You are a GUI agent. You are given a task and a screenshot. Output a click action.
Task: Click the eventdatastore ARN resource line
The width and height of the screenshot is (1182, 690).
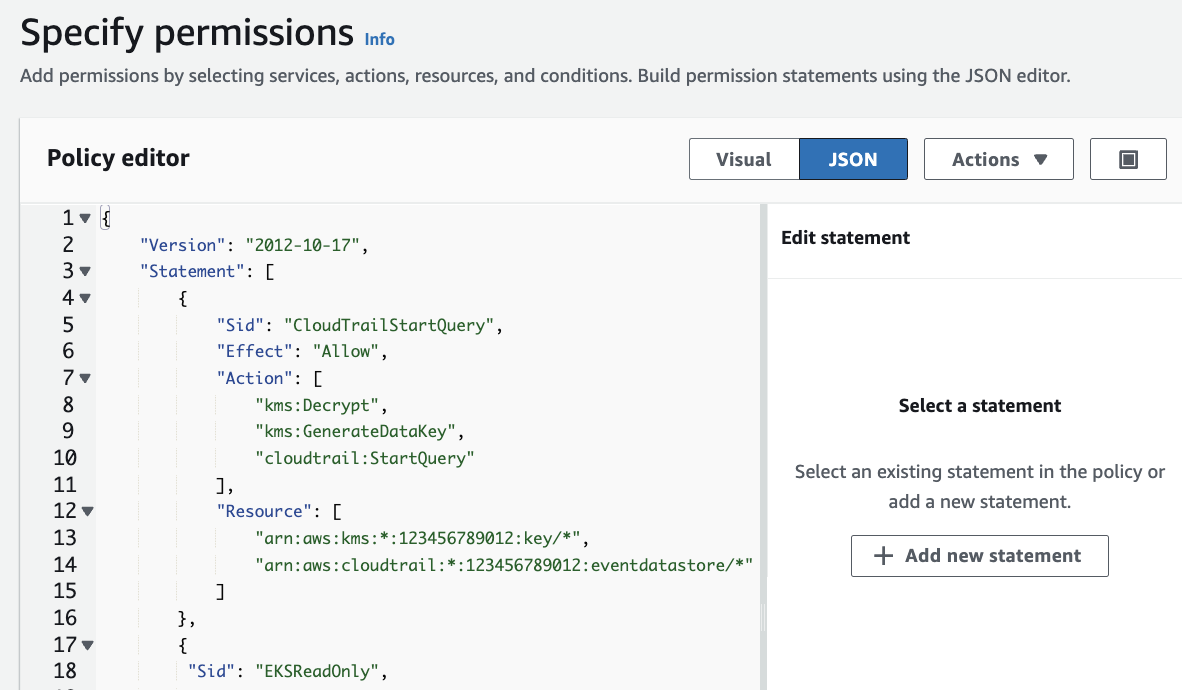[x=503, y=565]
